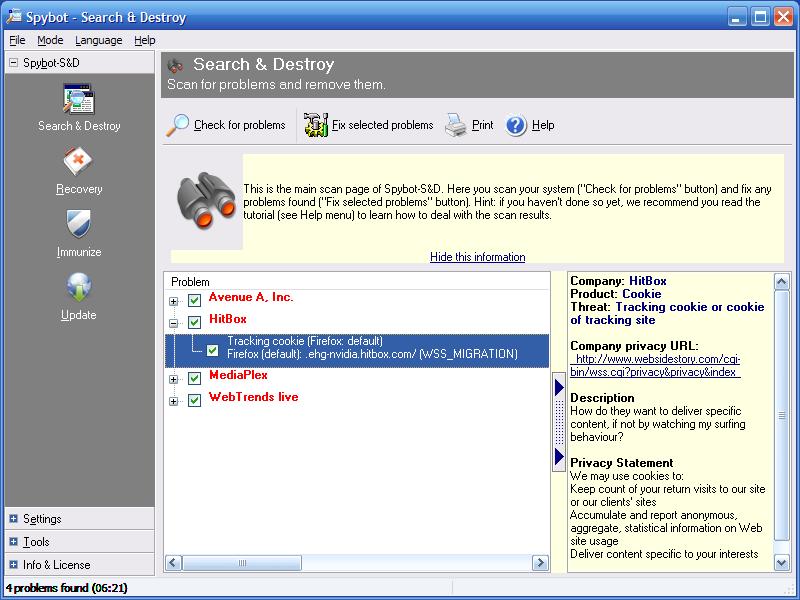Click the description panel scroll-down arrow
800x600 pixels.
tap(781, 563)
